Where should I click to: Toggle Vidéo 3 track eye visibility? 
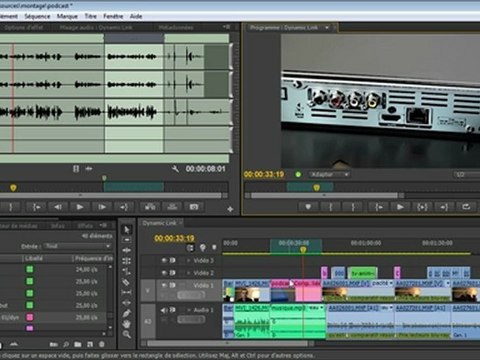(x=164, y=260)
